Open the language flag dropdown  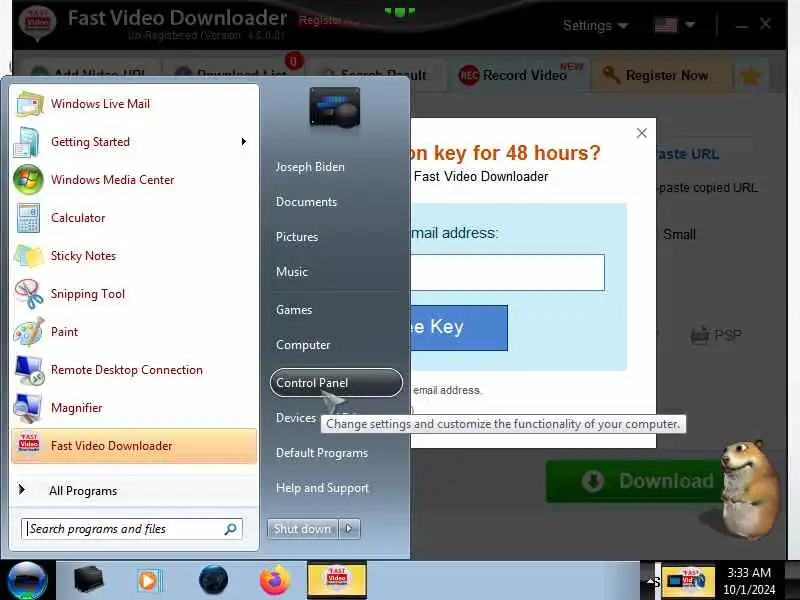coord(674,24)
